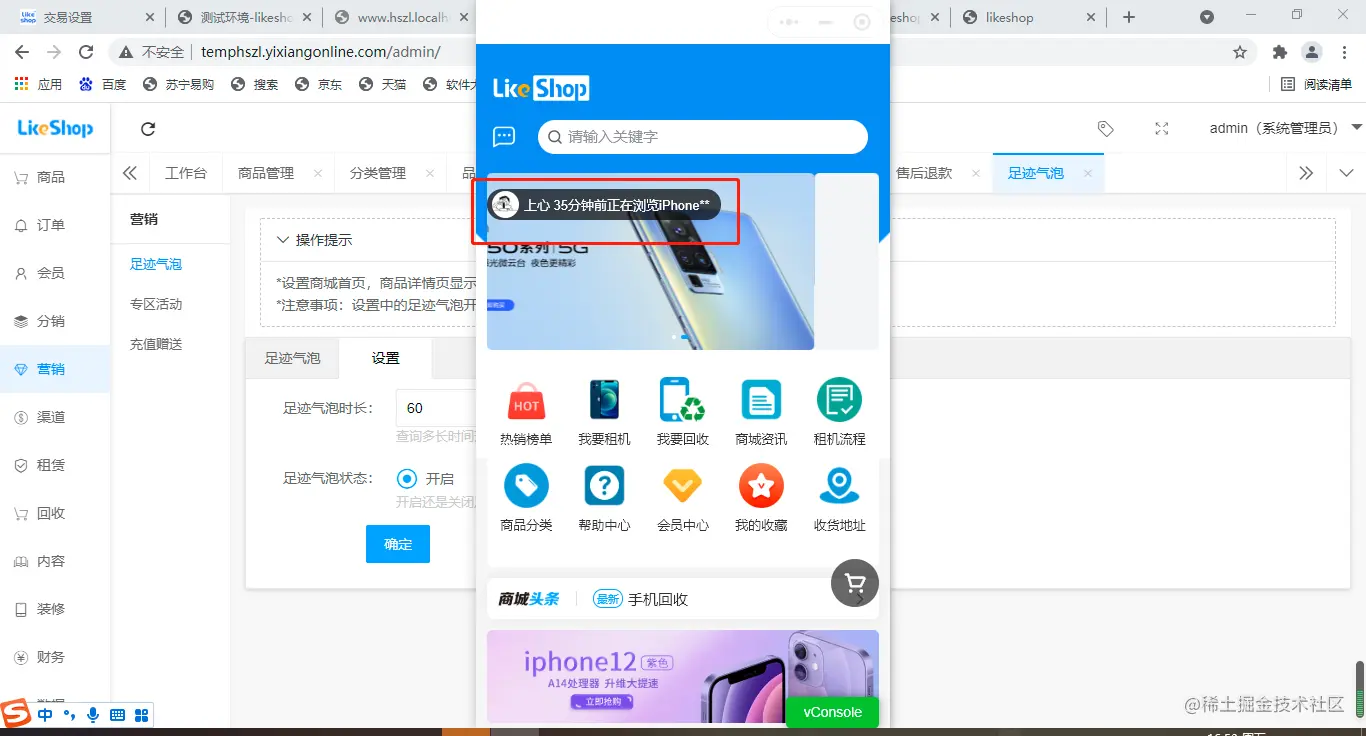Click the 足迹气泡时长 input field
Viewport: 1366px width, 736px height.
click(436, 408)
